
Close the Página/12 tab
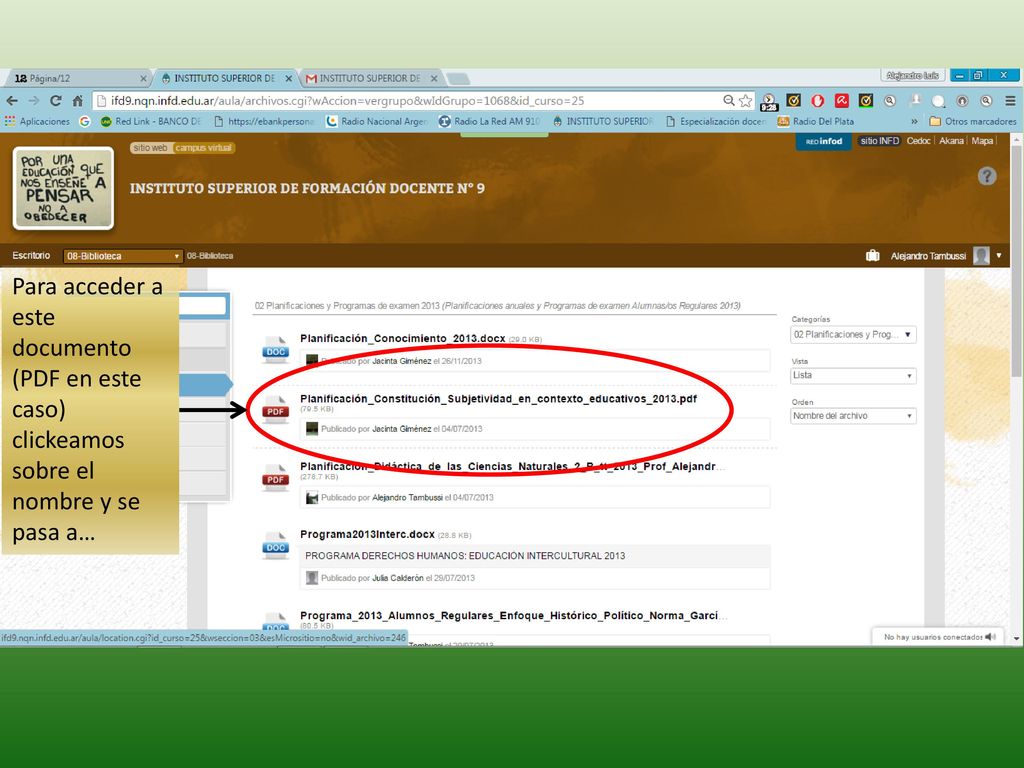point(144,78)
